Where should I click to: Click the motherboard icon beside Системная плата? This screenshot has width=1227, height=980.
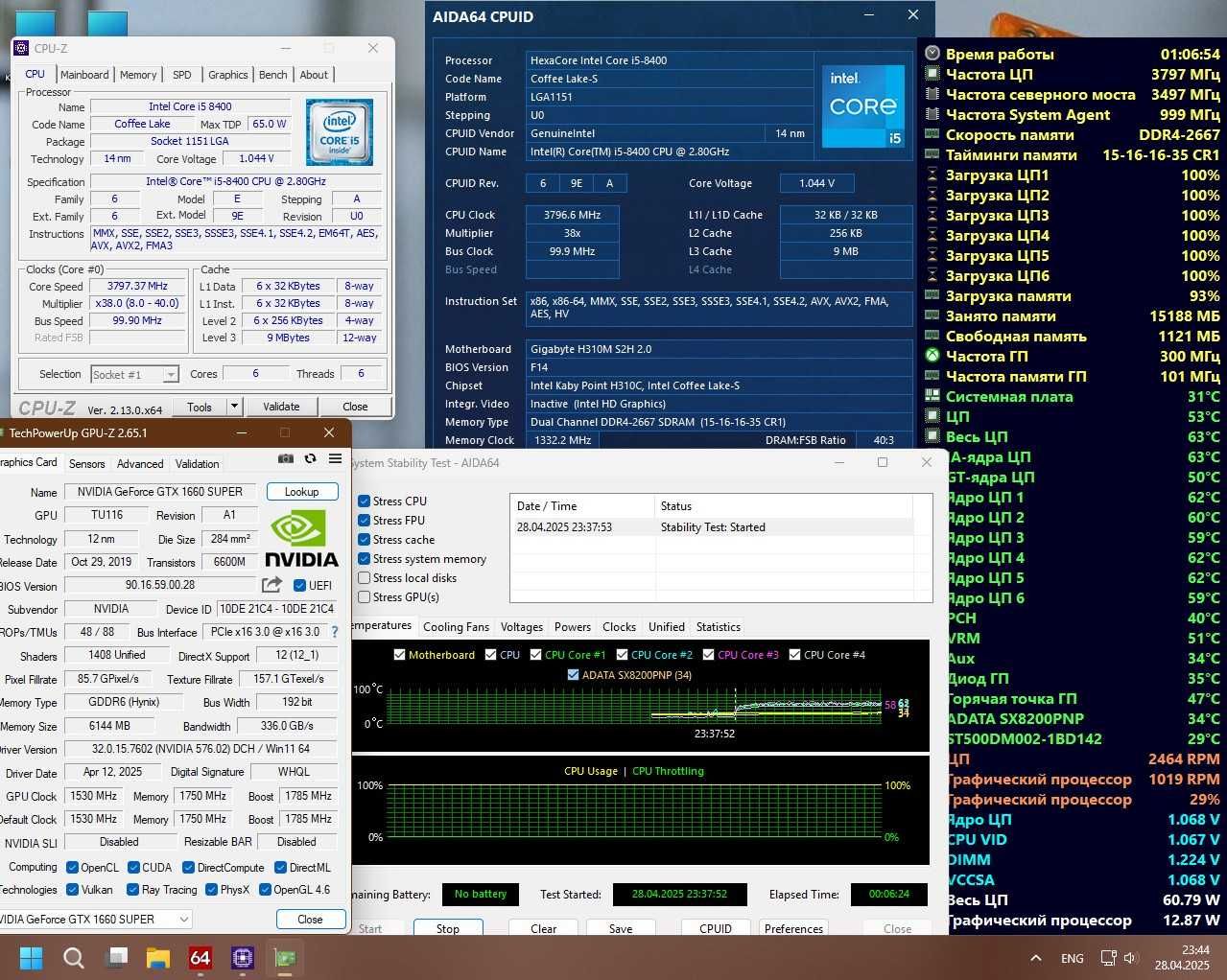(932, 396)
